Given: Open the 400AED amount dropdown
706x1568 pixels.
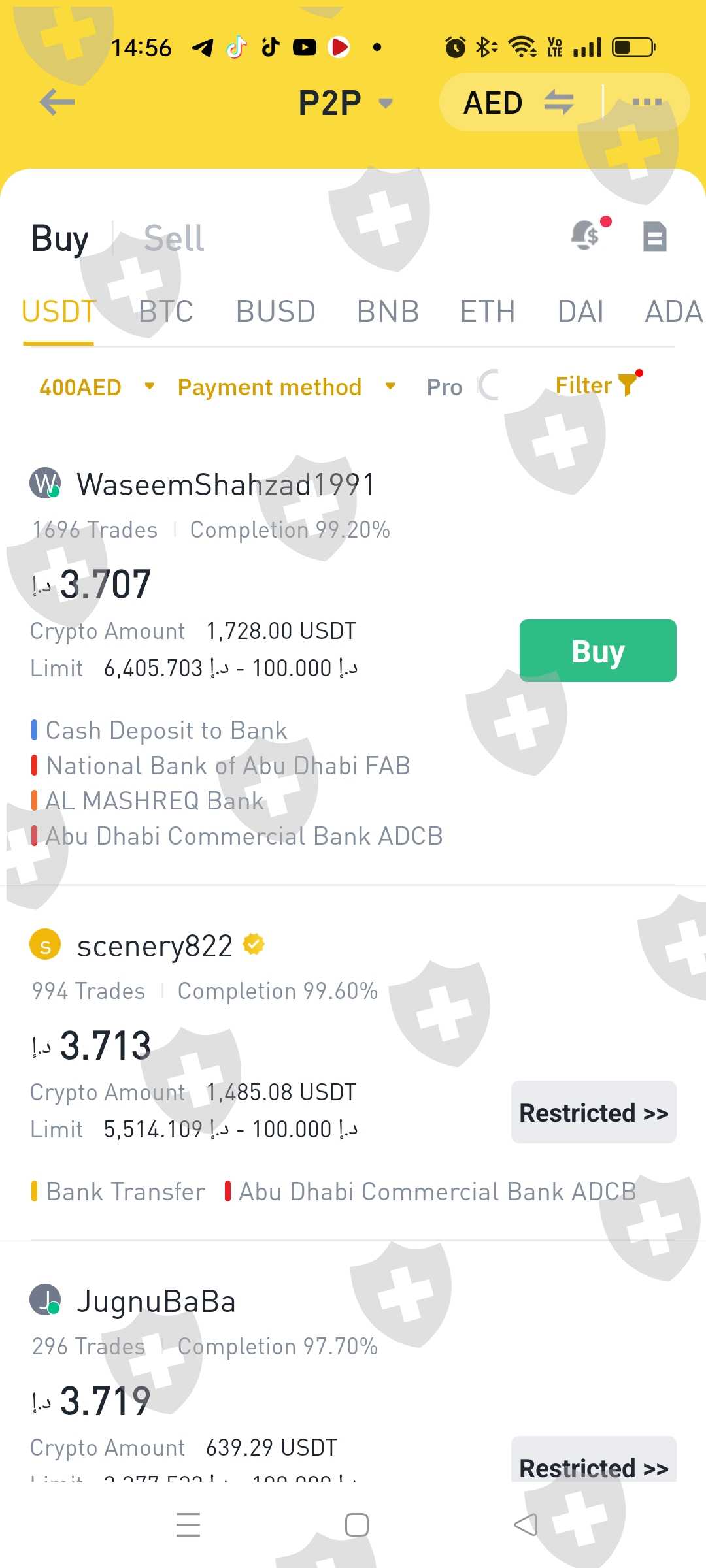Looking at the screenshot, I should (97, 387).
